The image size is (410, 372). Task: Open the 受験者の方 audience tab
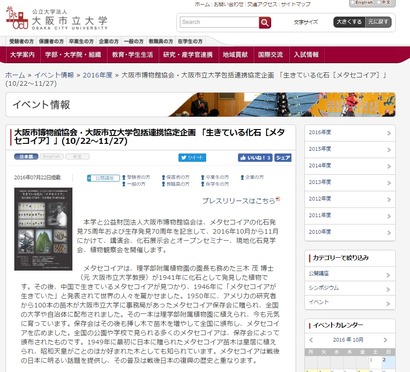point(21,41)
